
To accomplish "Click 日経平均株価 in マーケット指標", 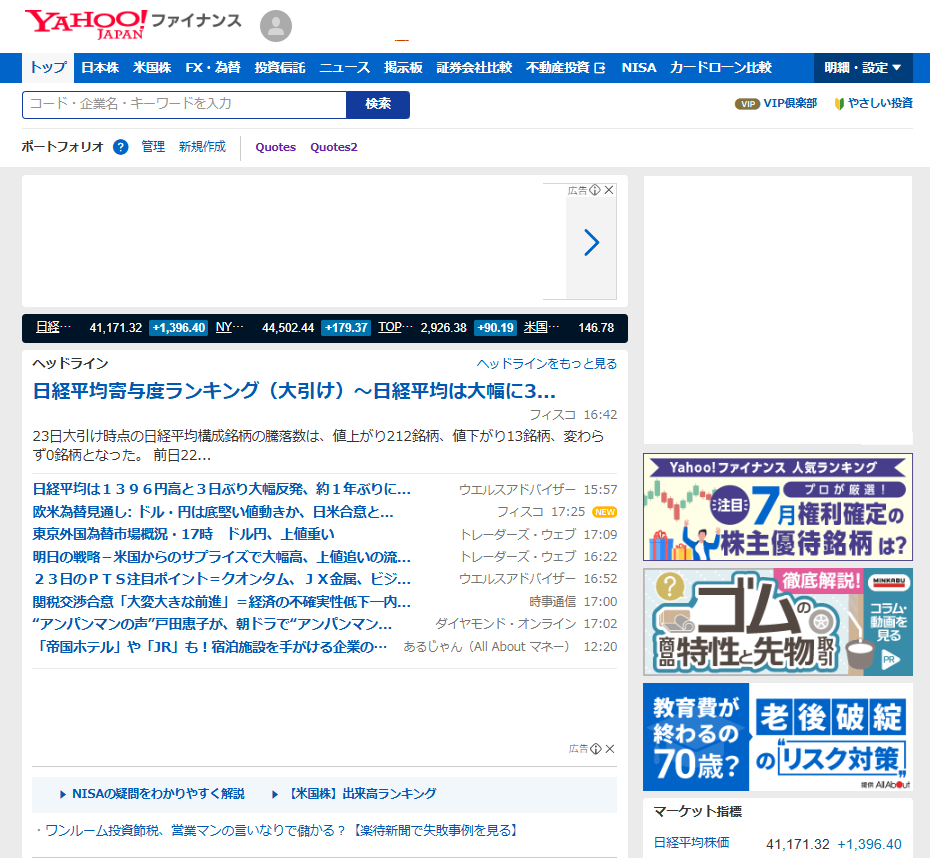I will [x=691, y=843].
